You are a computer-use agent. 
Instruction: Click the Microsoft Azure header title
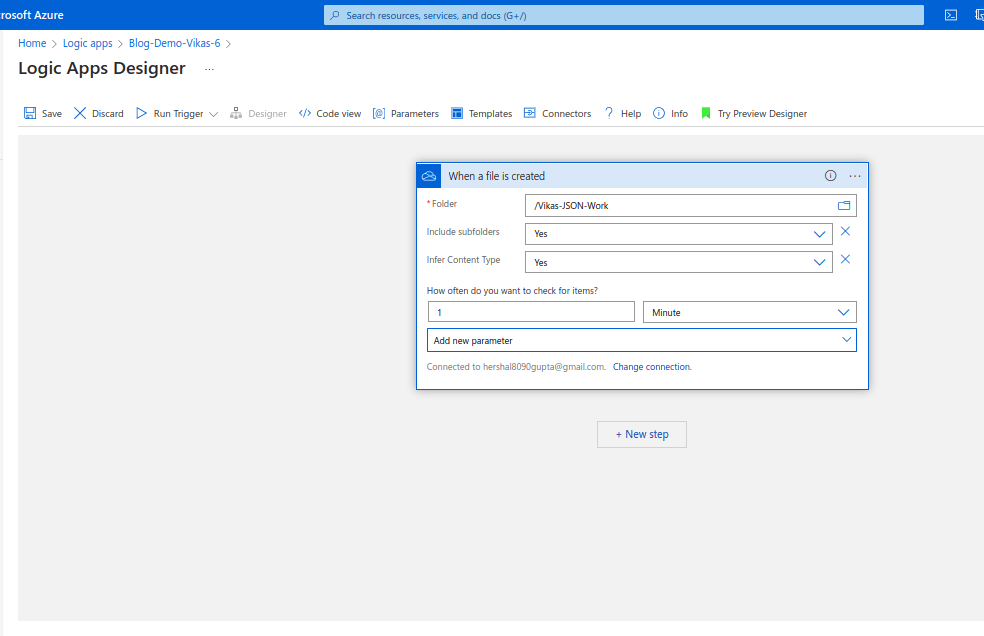[31, 15]
